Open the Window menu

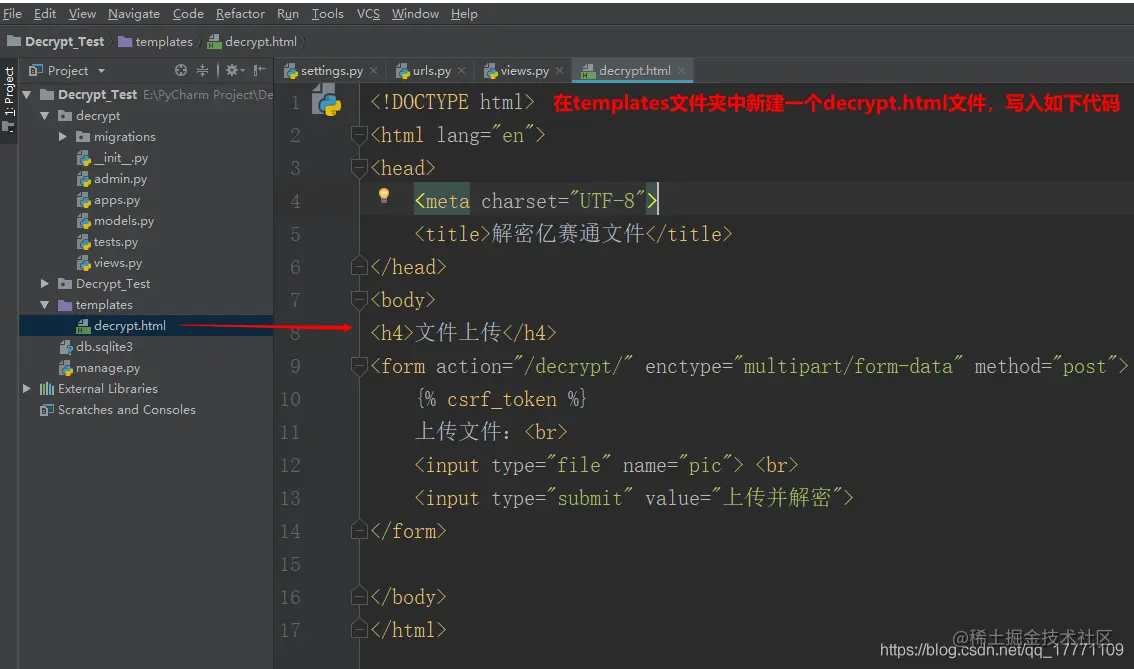tap(415, 14)
